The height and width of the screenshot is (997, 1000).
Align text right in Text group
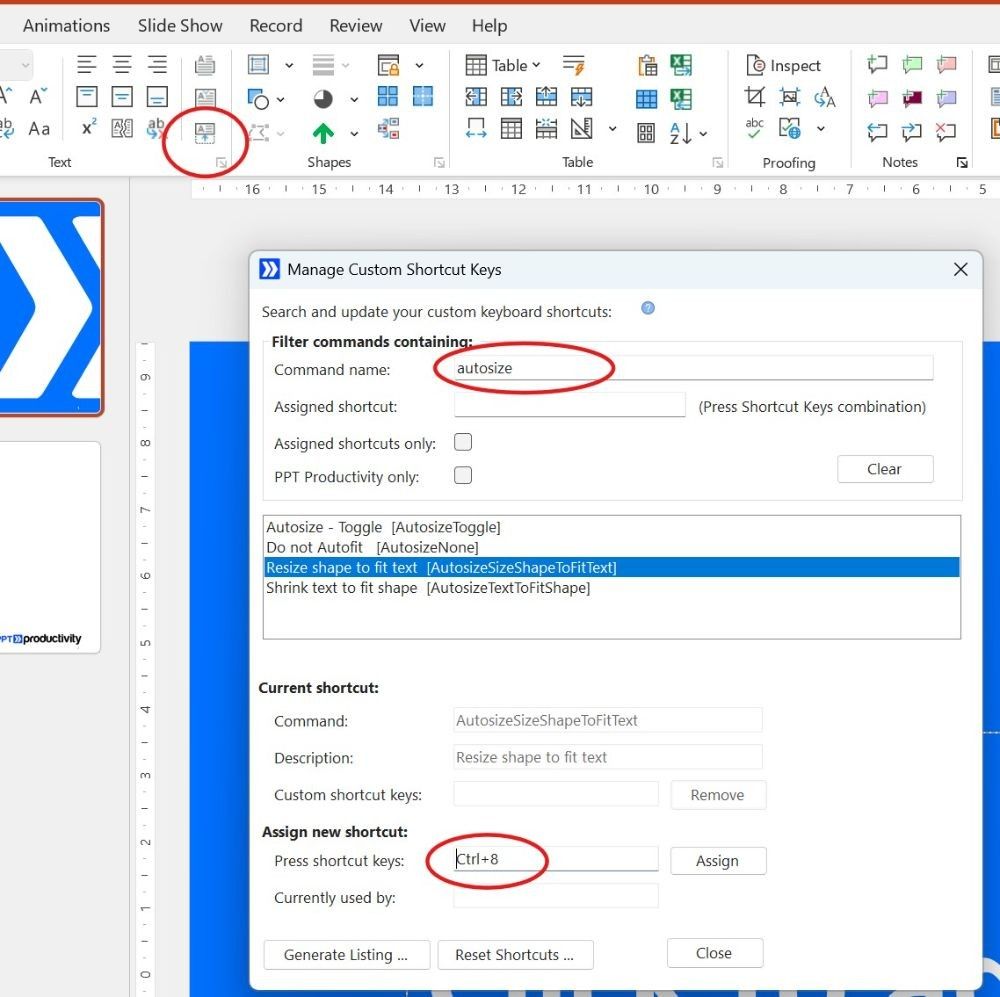tap(157, 64)
